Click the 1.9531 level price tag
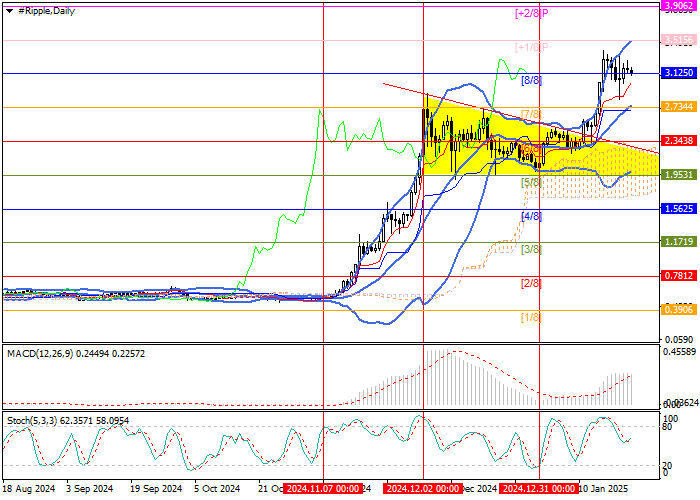This screenshot has width=700, height=500. (678, 175)
